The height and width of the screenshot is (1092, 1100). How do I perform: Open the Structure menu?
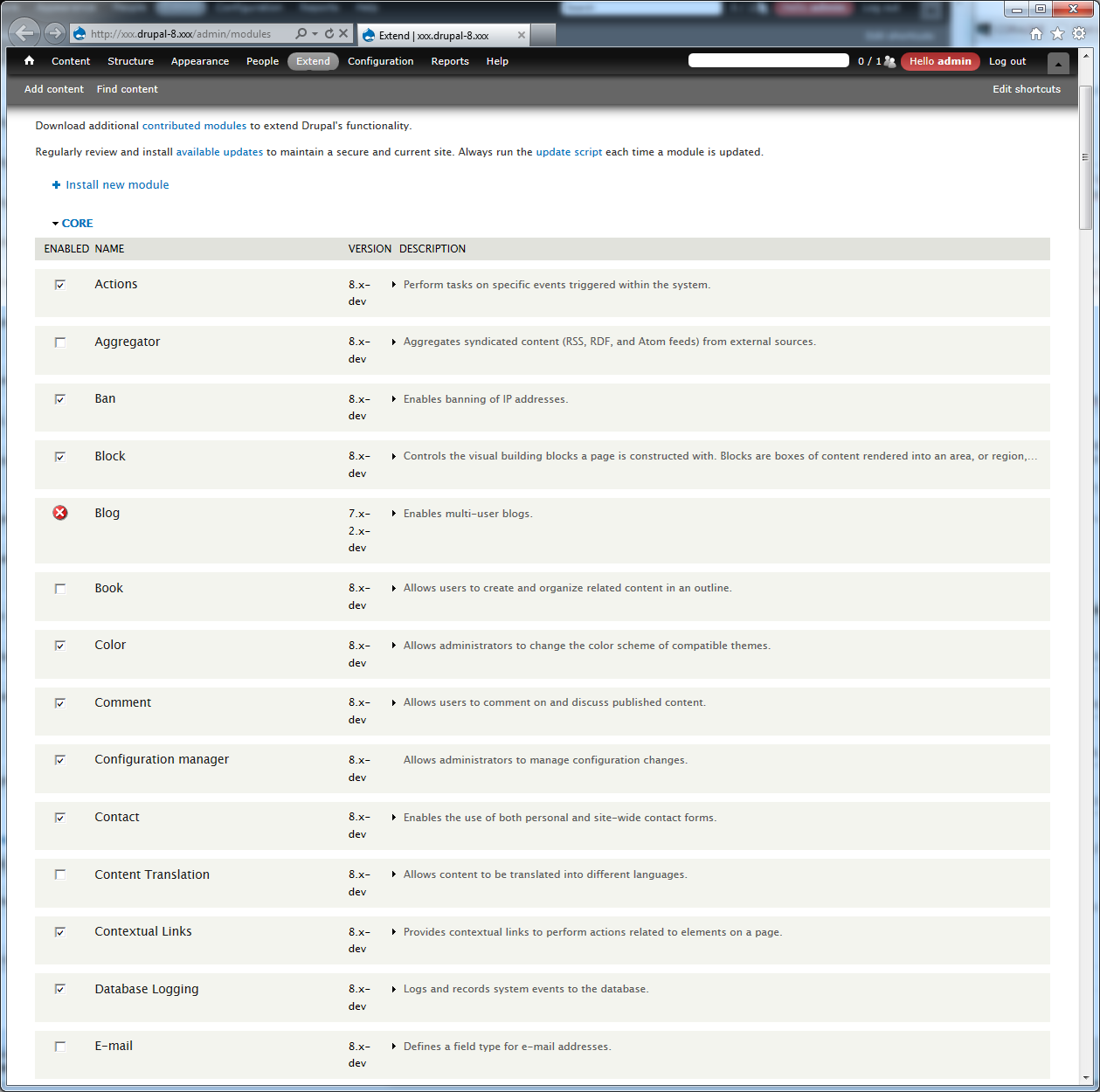pos(131,61)
